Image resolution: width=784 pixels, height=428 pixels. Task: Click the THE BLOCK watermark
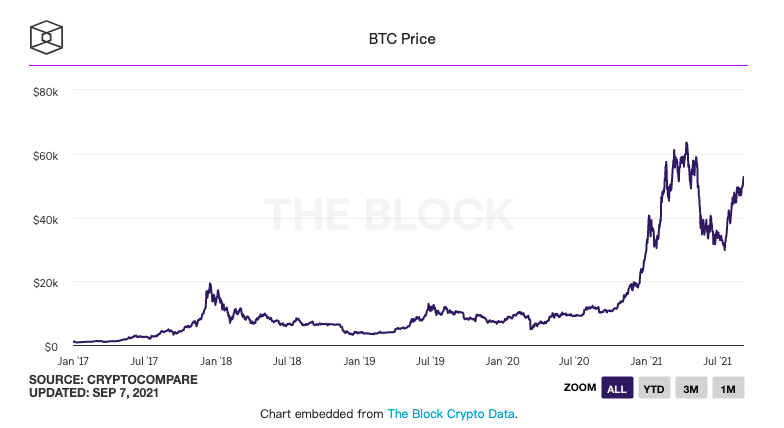[x=388, y=213]
